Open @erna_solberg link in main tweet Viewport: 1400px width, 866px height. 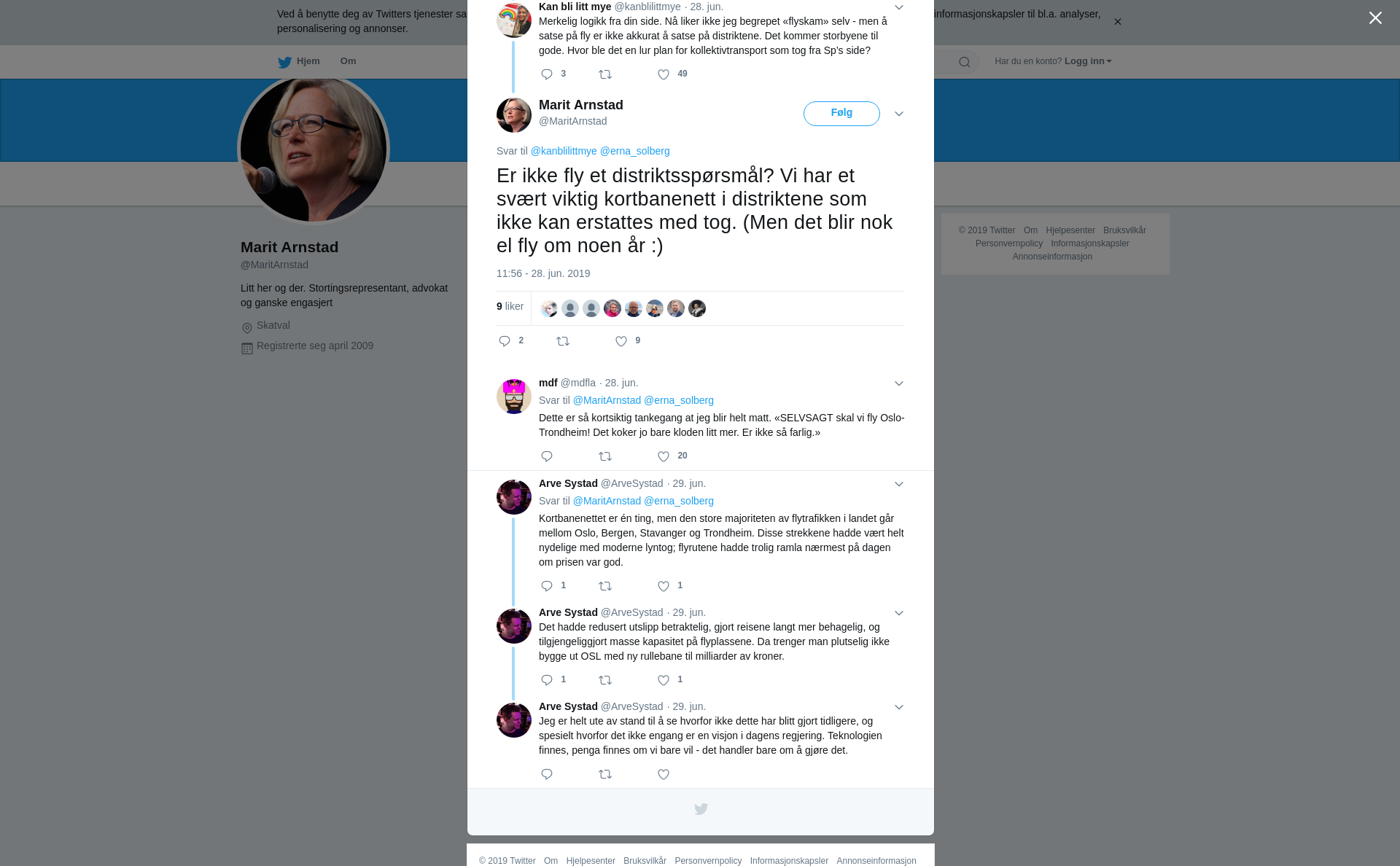634,151
